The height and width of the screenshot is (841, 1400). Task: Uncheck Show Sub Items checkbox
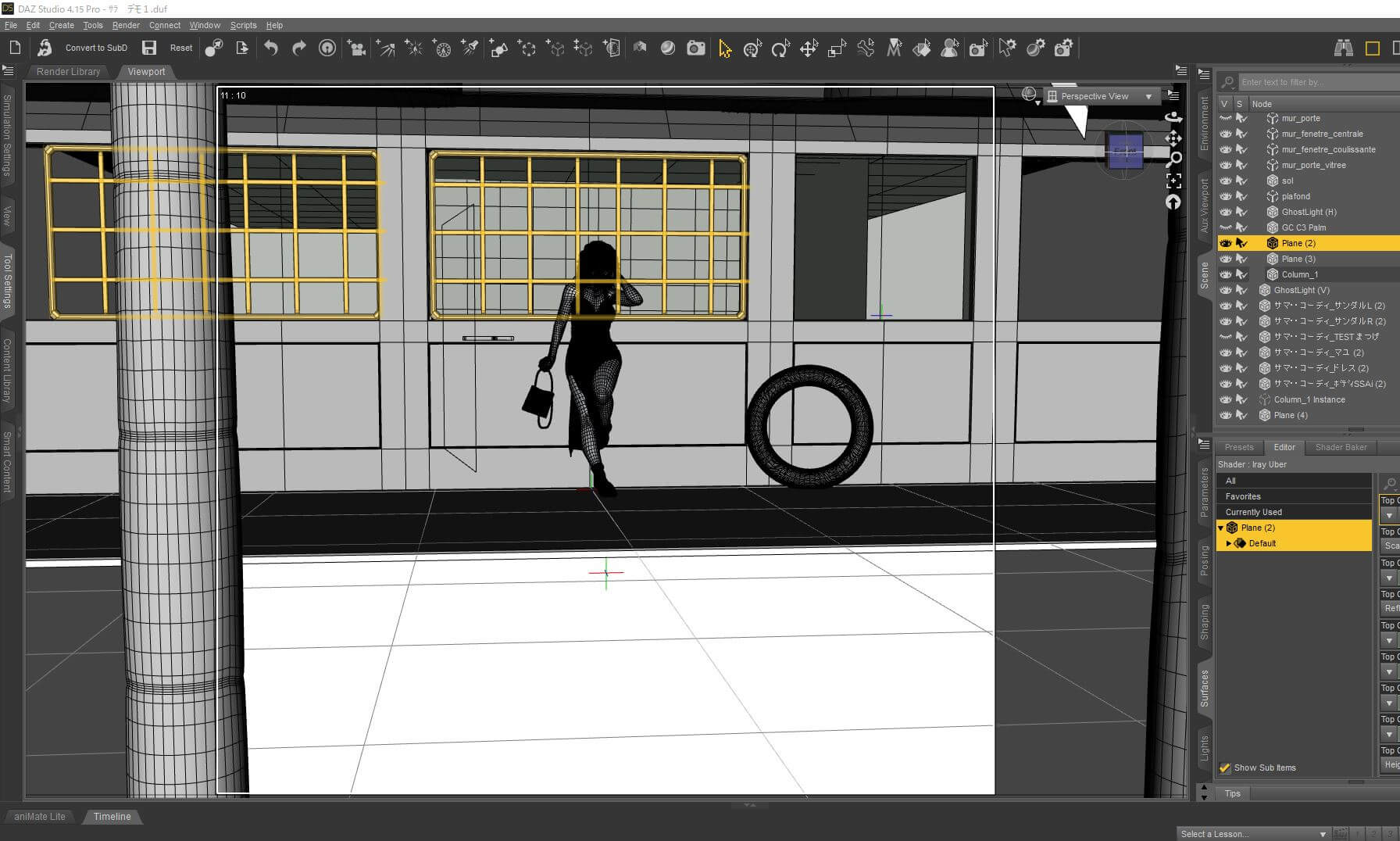pyautogui.click(x=1225, y=768)
